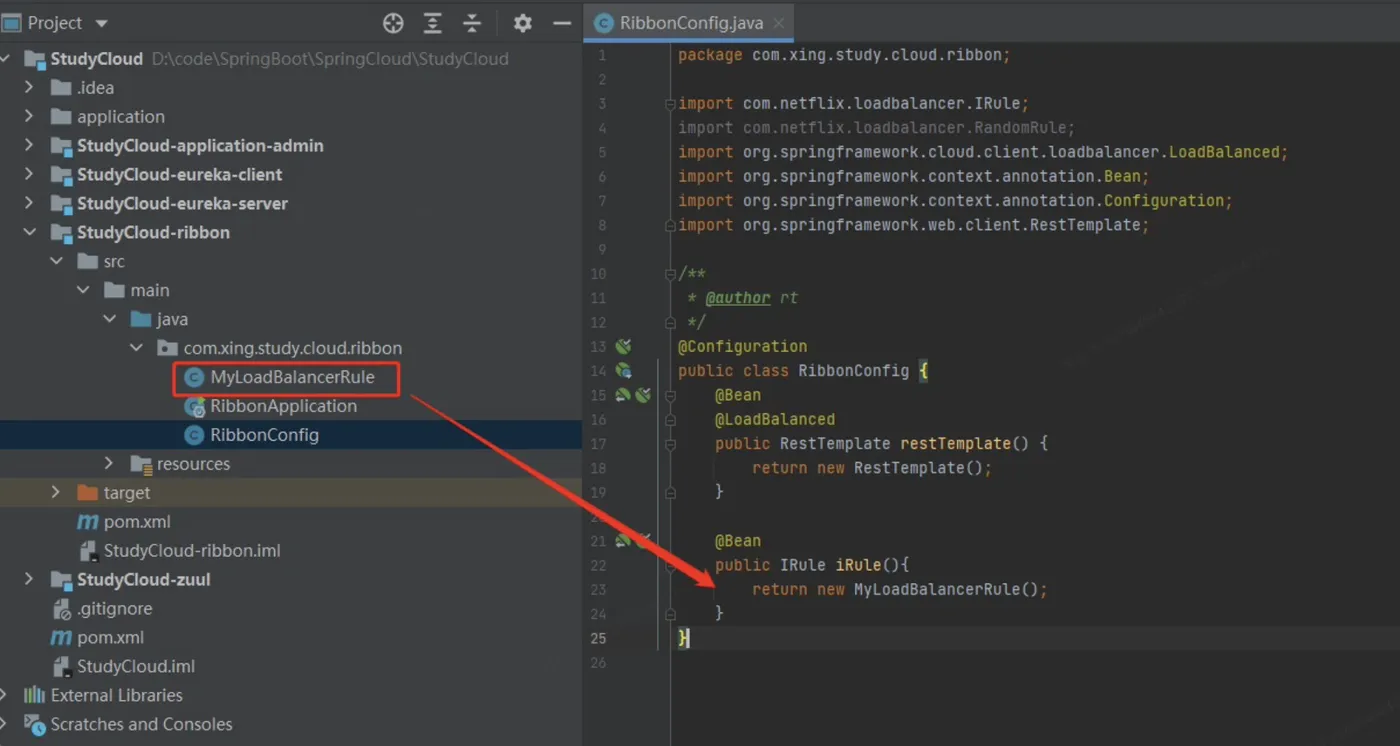Click Maven icon of pom.xml above StudyCloud.iml
1400x746 pixels.
pyautogui.click(x=61, y=638)
